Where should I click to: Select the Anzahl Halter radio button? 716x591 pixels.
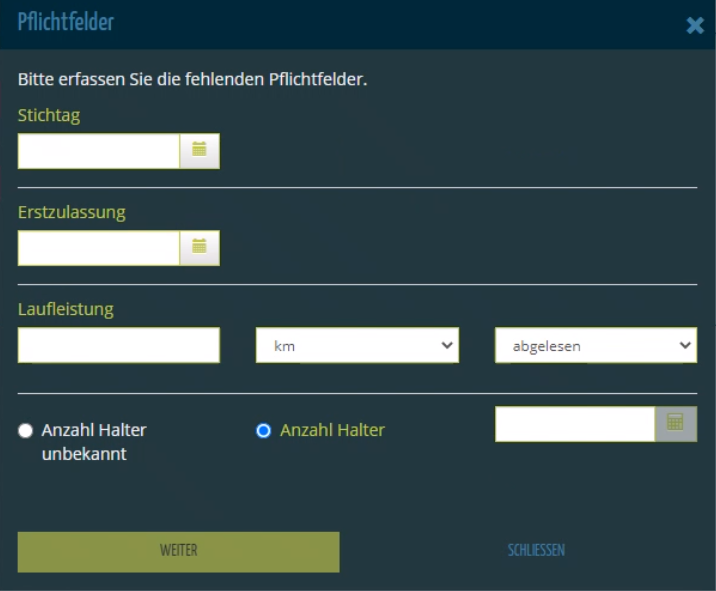(264, 431)
